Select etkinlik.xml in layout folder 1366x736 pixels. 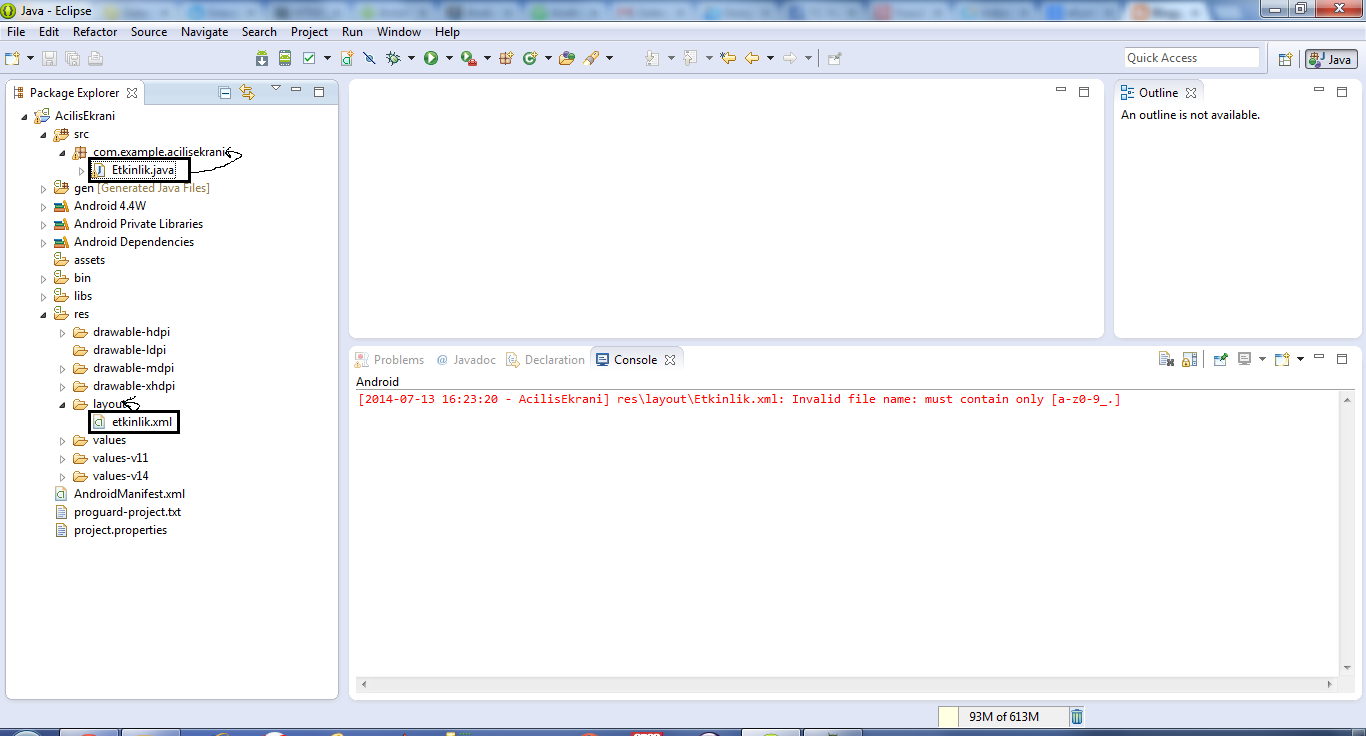[x=142, y=422]
